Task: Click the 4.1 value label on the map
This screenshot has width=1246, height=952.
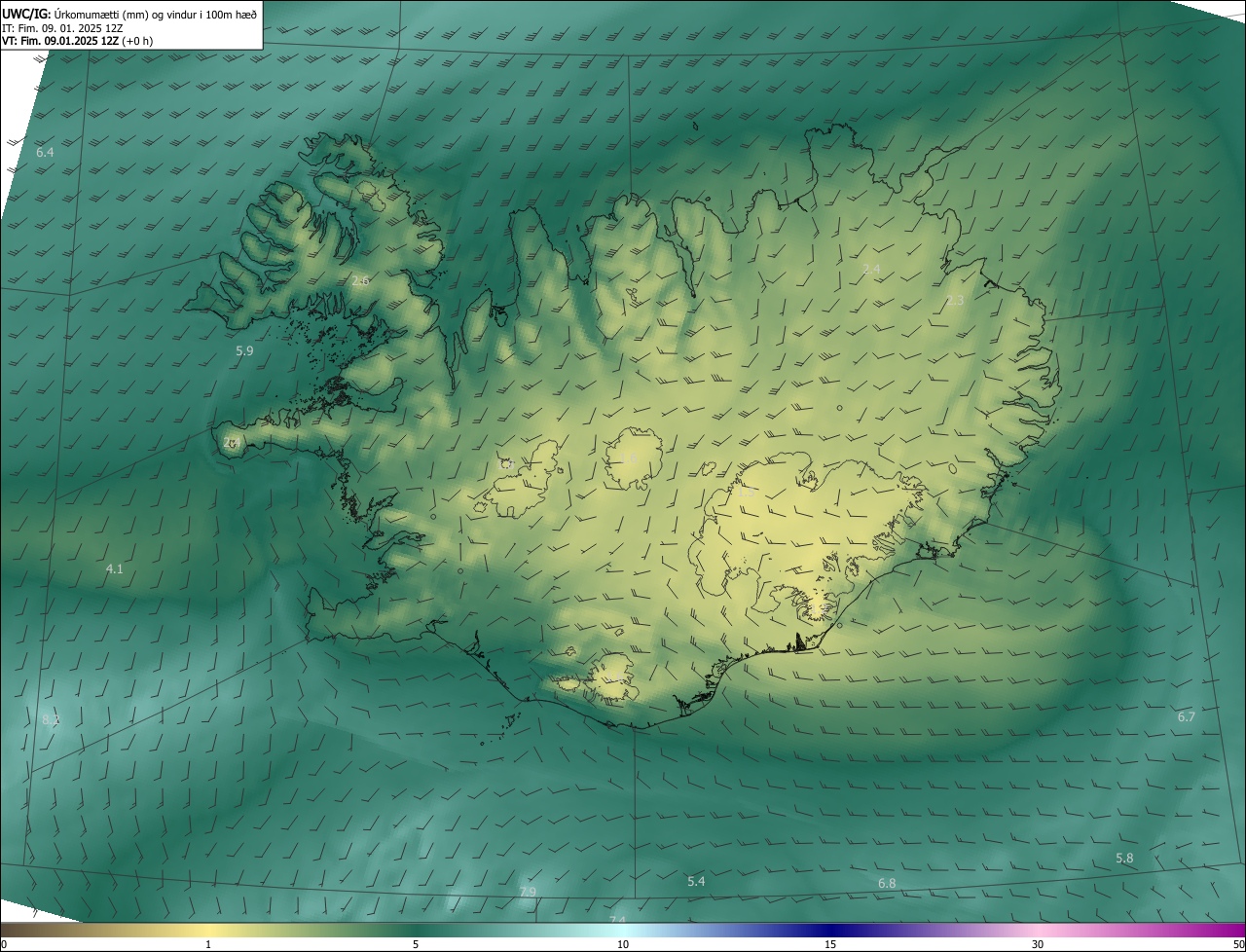Action: point(115,568)
